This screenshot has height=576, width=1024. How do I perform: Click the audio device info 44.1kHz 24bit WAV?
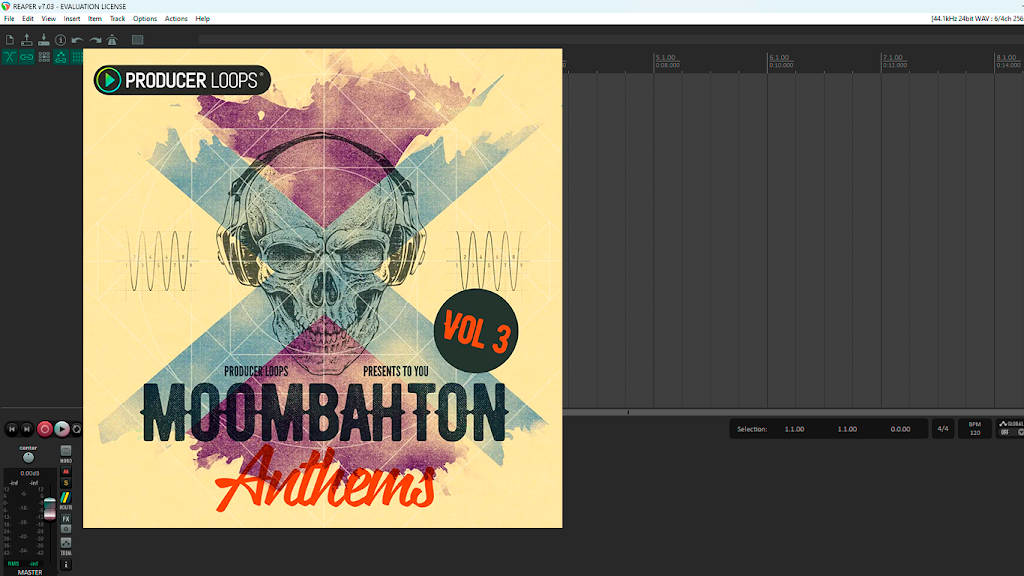[977, 19]
